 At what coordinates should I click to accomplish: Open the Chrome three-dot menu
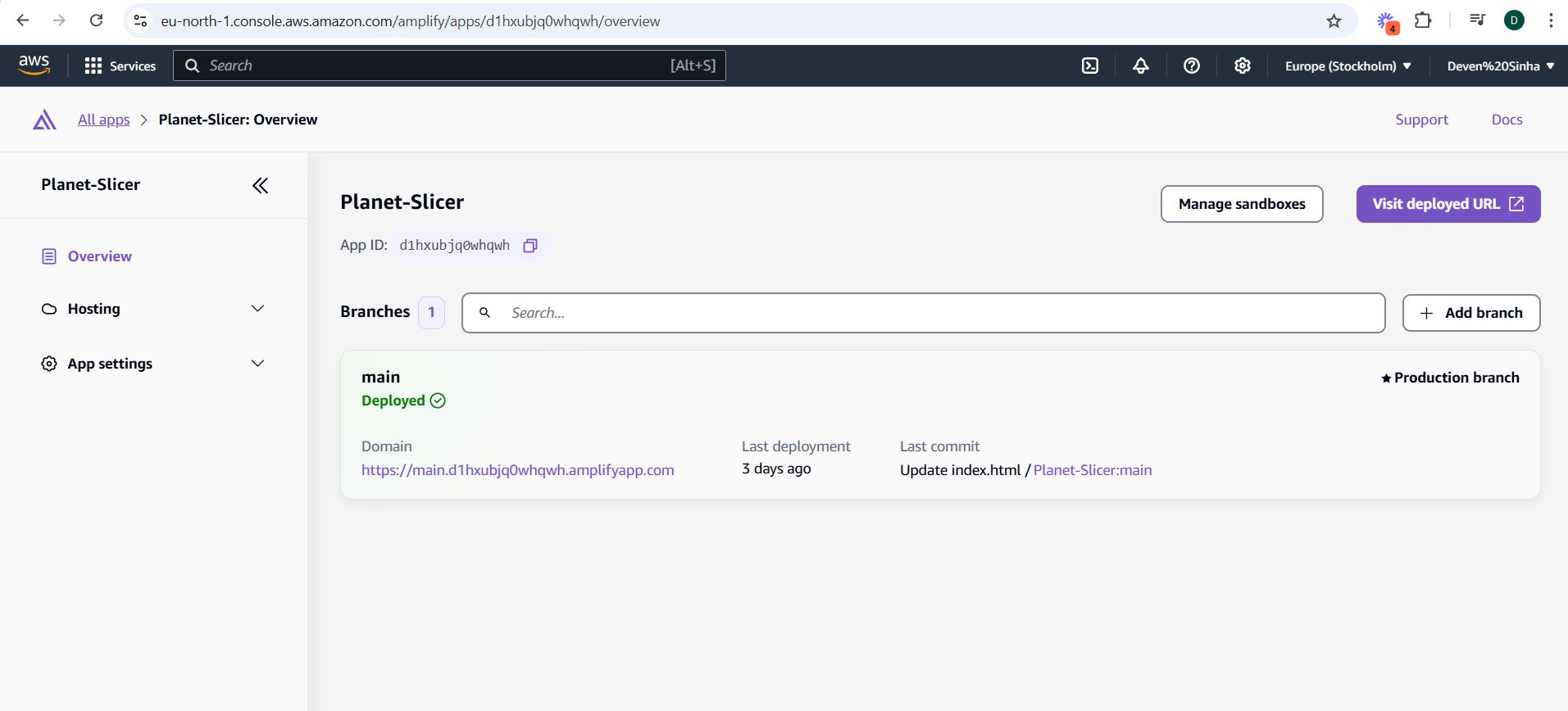pyautogui.click(x=1551, y=20)
